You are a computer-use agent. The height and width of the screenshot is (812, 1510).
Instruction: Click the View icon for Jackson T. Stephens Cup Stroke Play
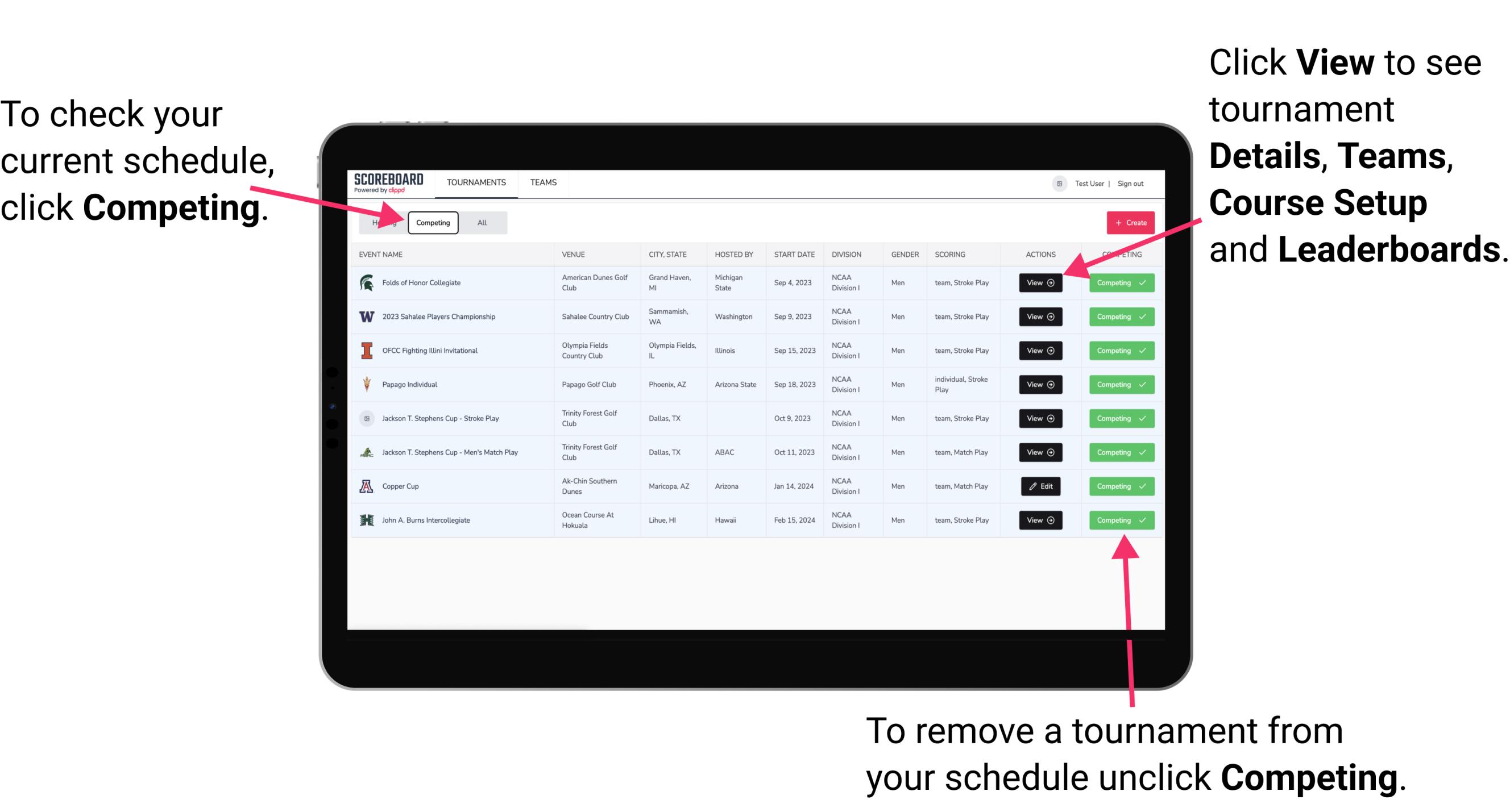coord(1040,418)
